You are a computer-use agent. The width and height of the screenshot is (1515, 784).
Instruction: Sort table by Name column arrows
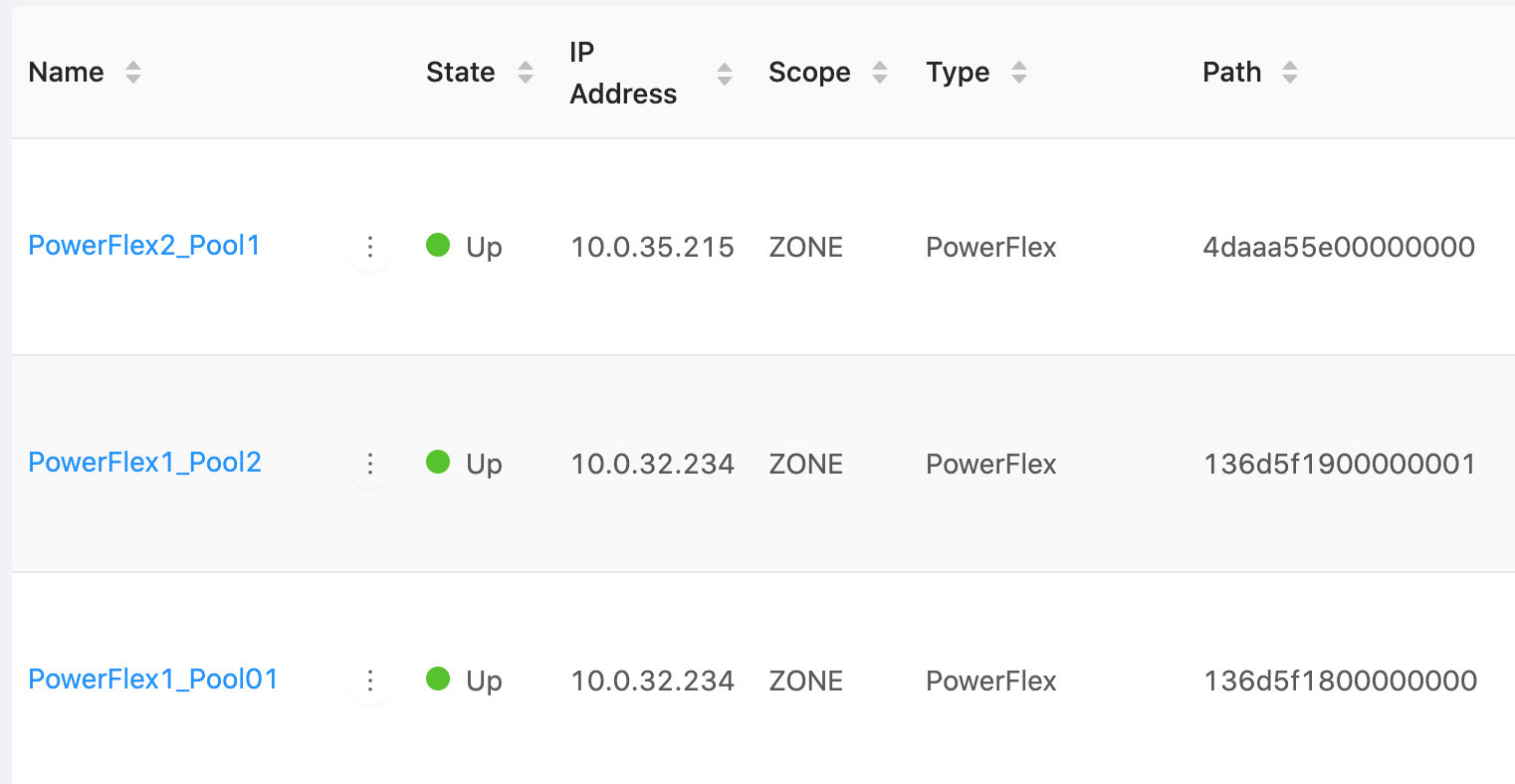[x=133, y=73]
